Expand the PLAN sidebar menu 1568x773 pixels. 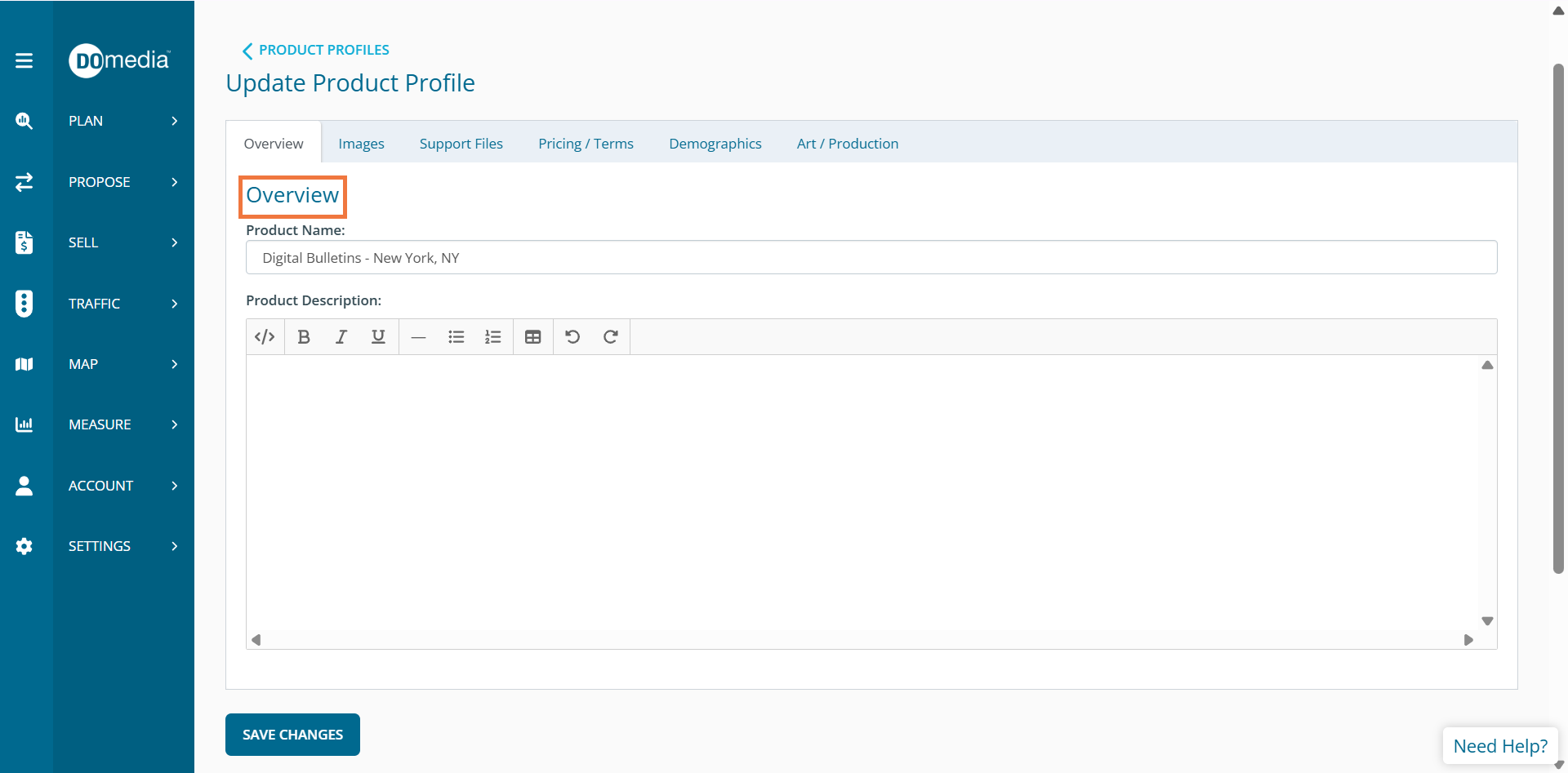122,121
